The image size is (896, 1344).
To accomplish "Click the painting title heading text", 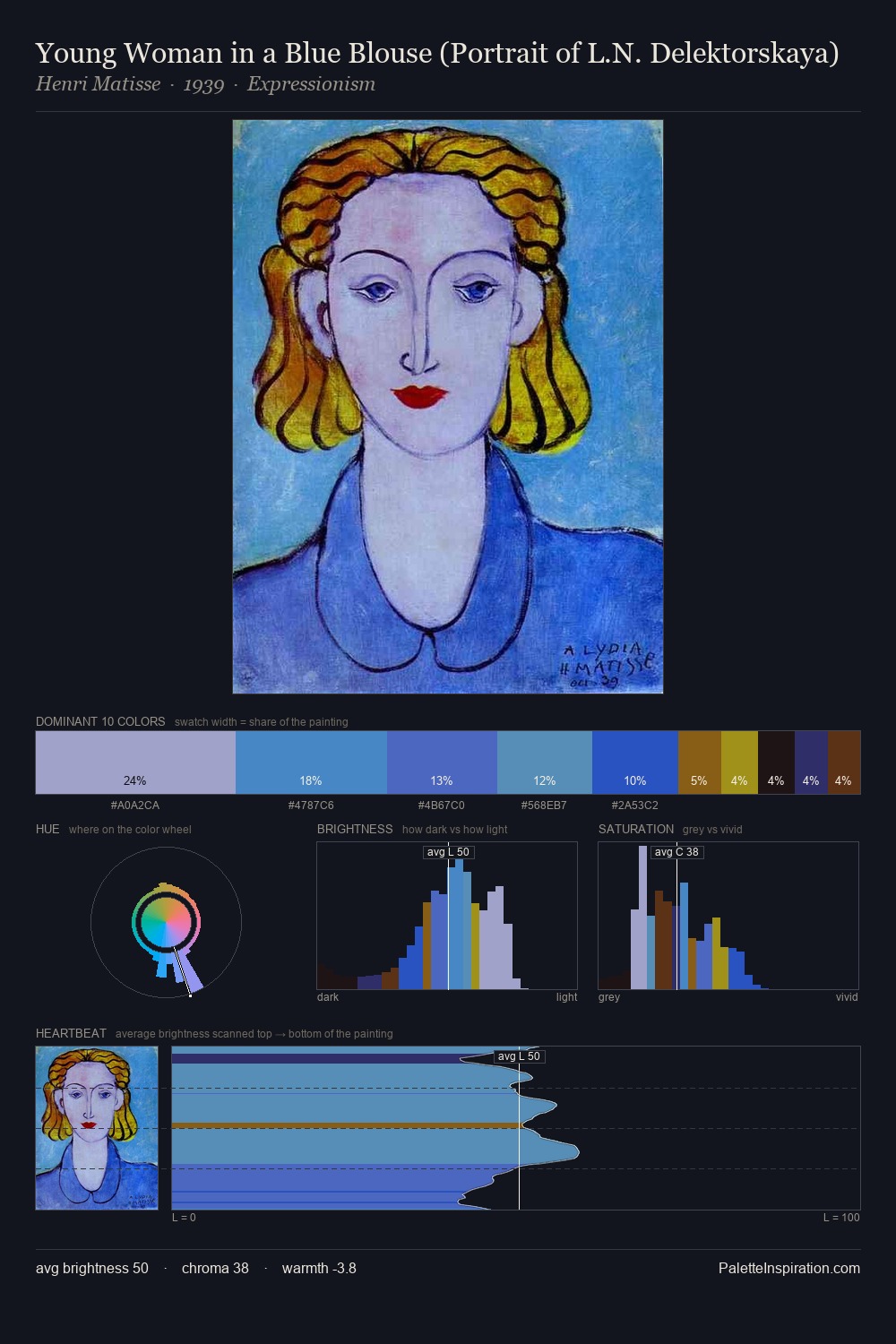I will pos(437,53).
